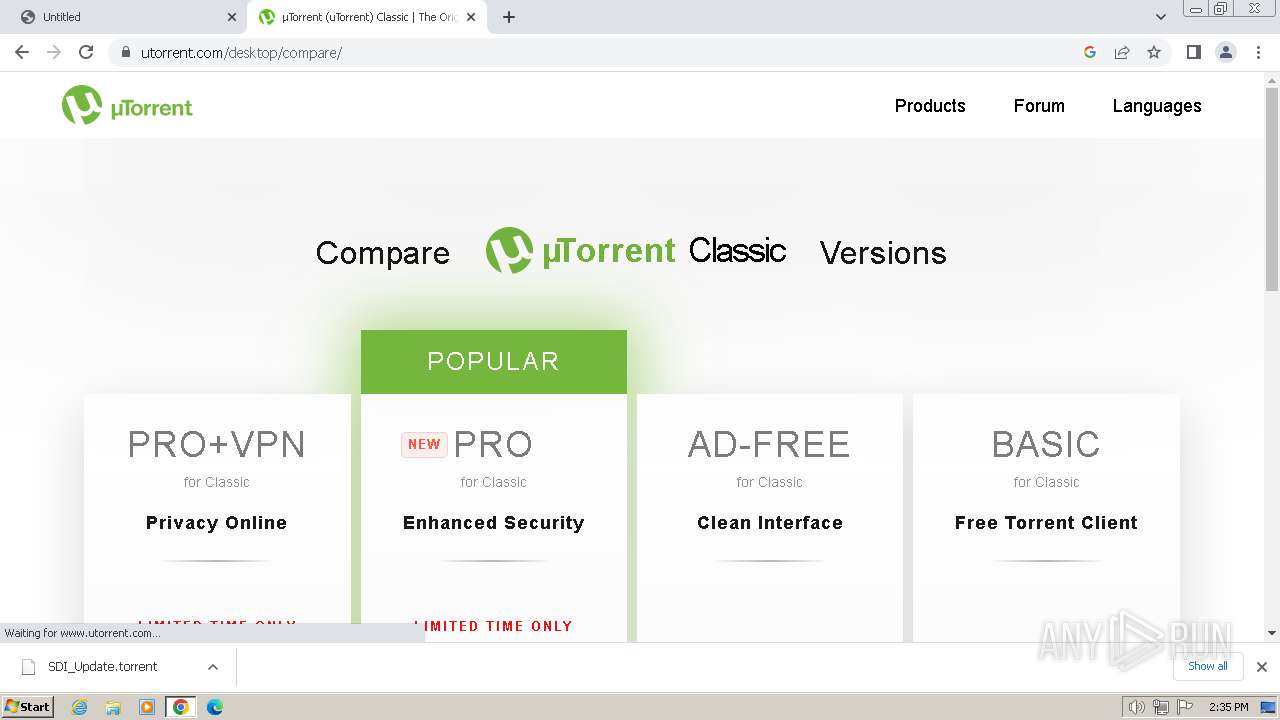Click the Enhanced Security text
The height and width of the screenshot is (720, 1280).
[x=494, y=523]
